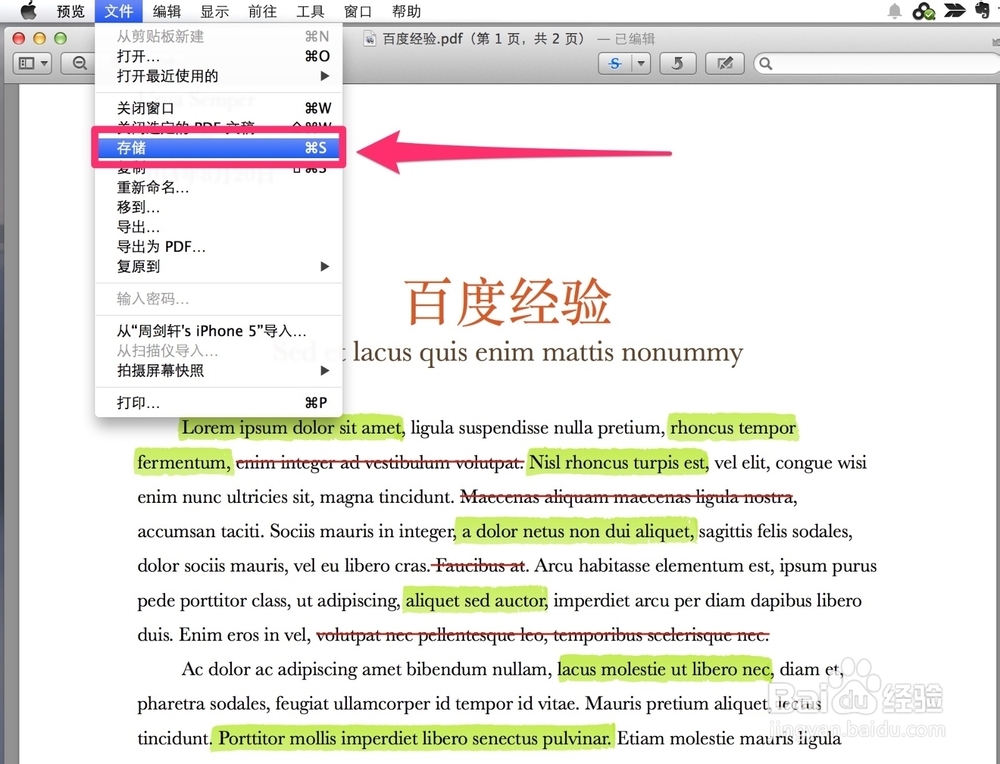The height and width of the screenshot is (764, 1000).
Task: Click highlighted text 'rhoncus tempor'
Action: [733, 428]
